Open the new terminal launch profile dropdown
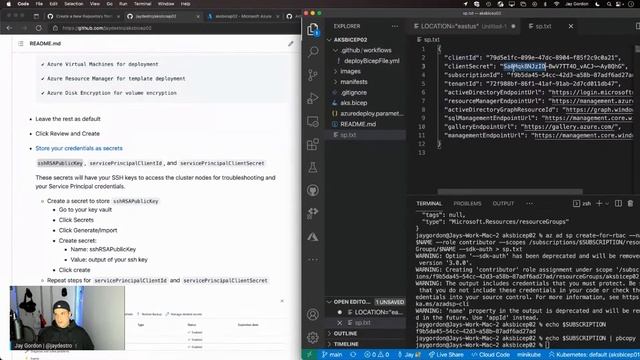This screenshot has width=640, height=360. 607,203
